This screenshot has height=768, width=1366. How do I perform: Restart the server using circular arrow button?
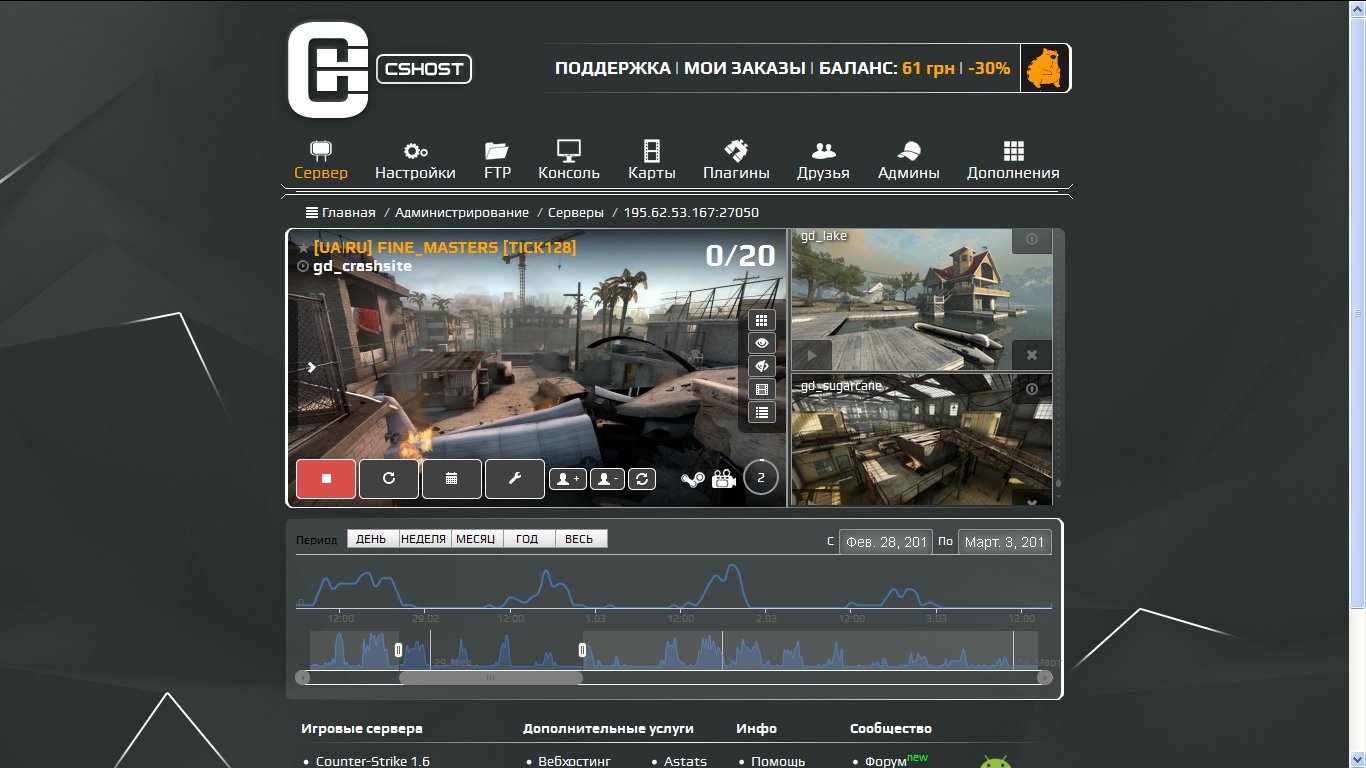389,479
